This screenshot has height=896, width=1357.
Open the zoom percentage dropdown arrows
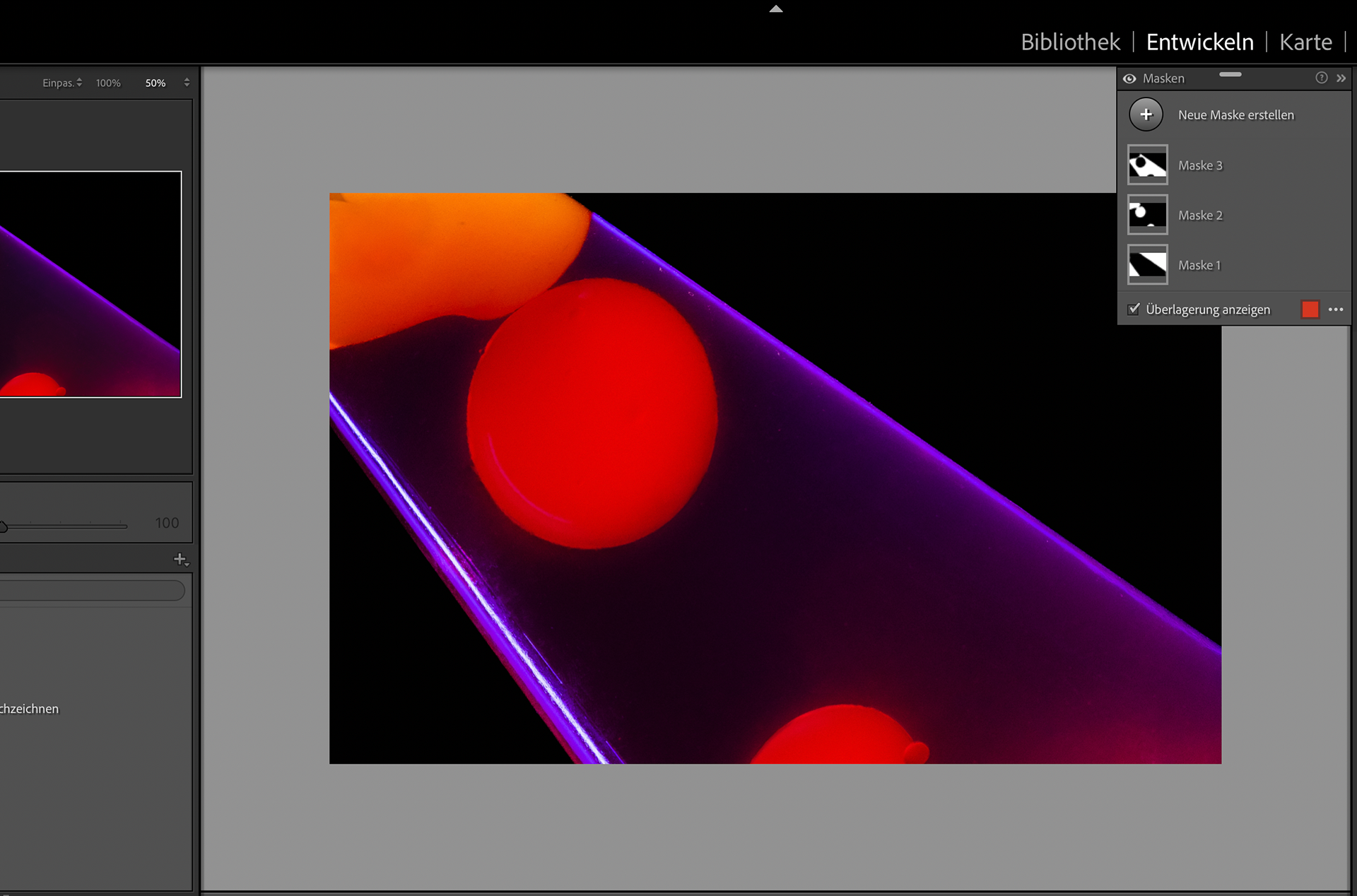187,83
